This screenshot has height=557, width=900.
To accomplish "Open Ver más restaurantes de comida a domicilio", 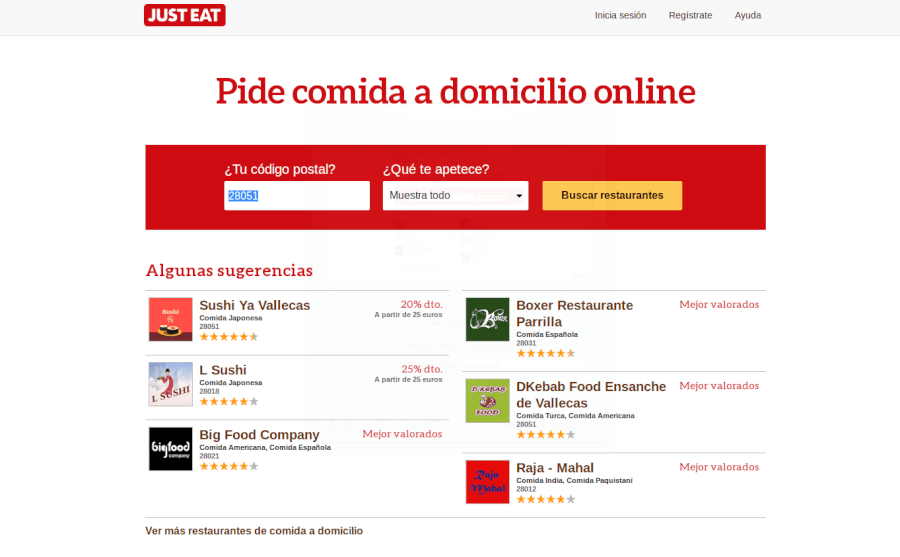I will 254,531.
